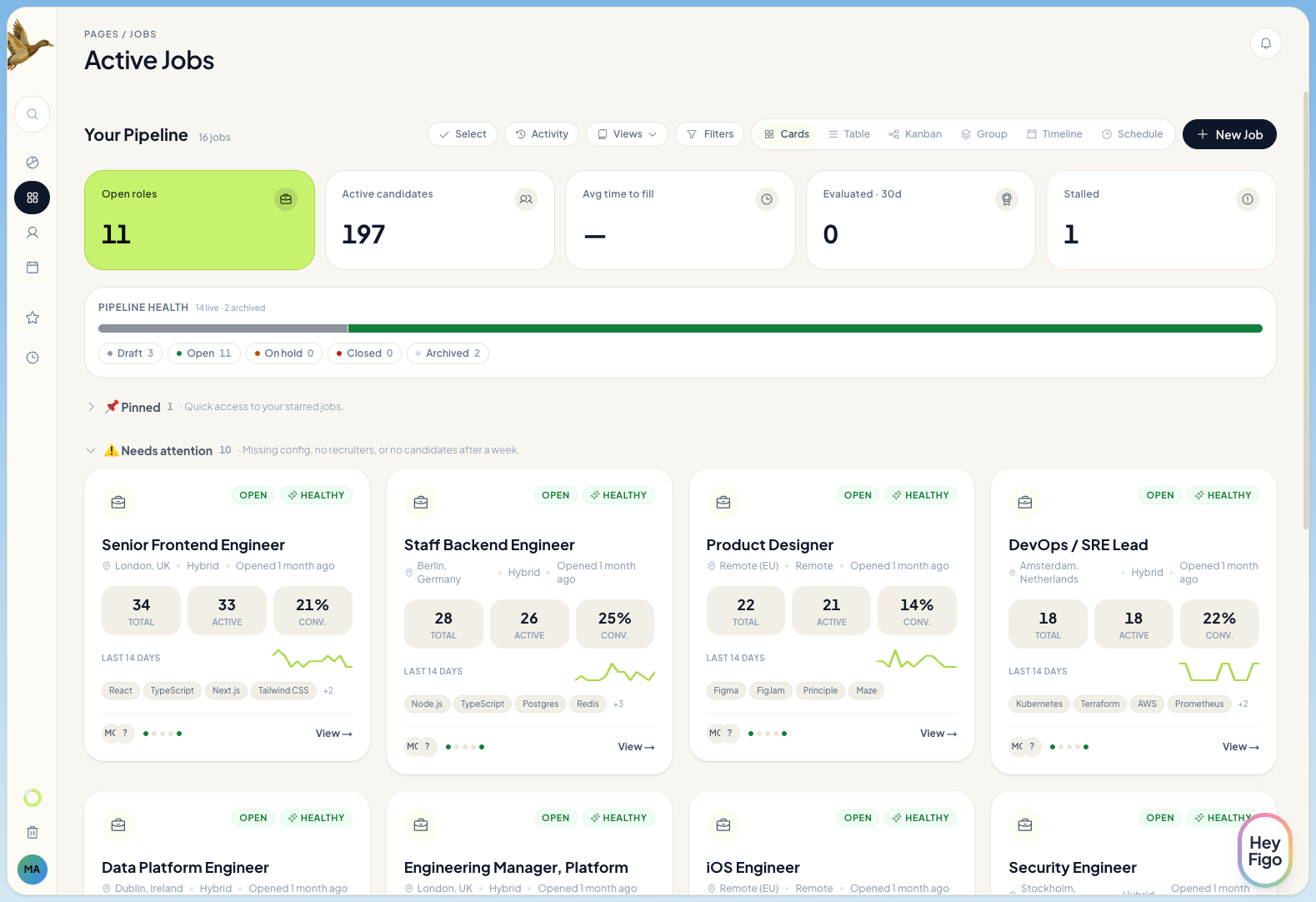Toggle the Open status filter chip
Image resolution: width=1316 pixels, height=902 pixels.
[203, 353]
